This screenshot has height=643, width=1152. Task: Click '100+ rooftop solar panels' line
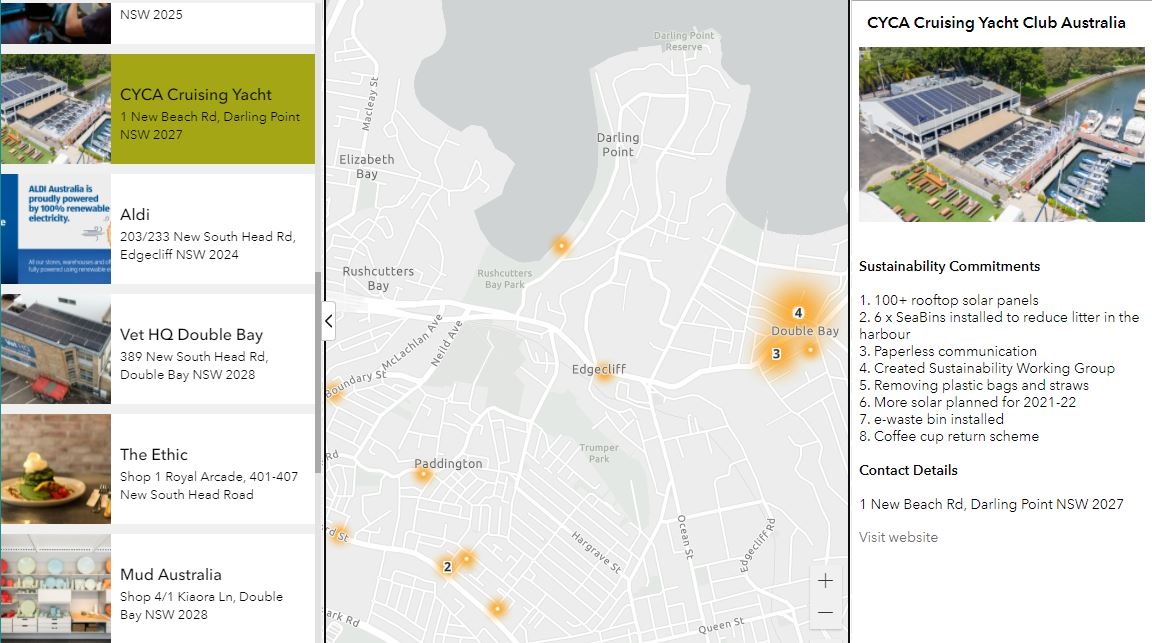[948, 300]
